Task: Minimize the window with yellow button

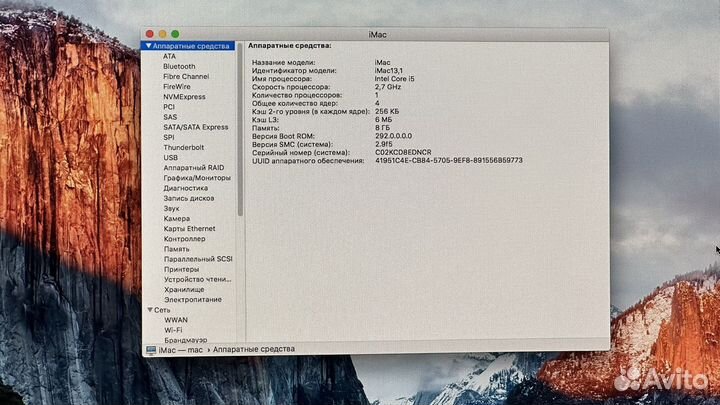Action: click(163, 34)
